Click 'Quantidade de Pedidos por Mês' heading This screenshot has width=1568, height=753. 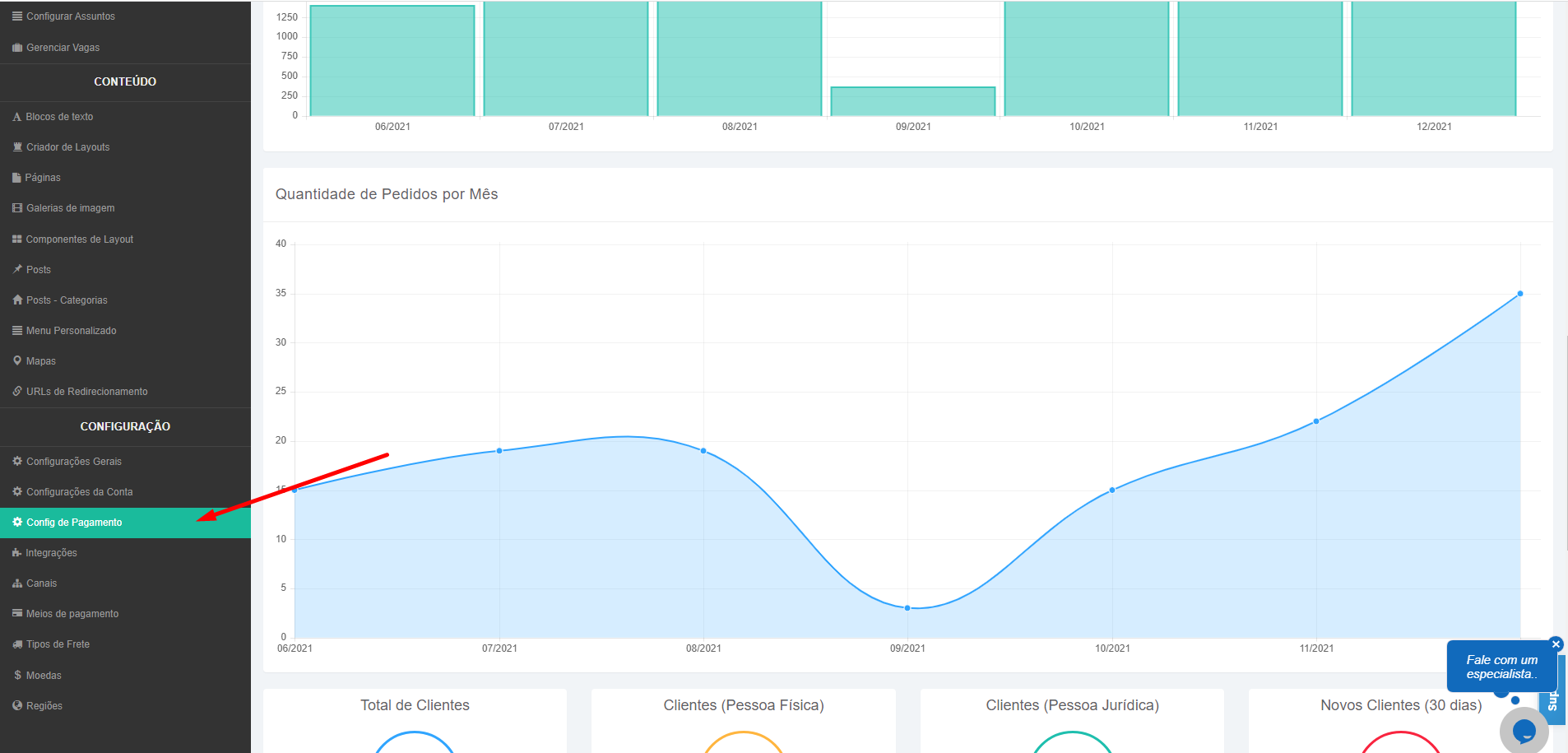pos(387,194)
